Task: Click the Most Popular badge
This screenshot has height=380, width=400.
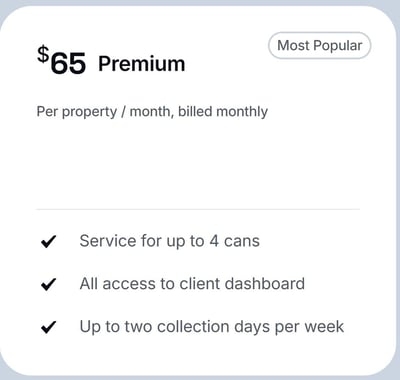Action: pos(319,46)
